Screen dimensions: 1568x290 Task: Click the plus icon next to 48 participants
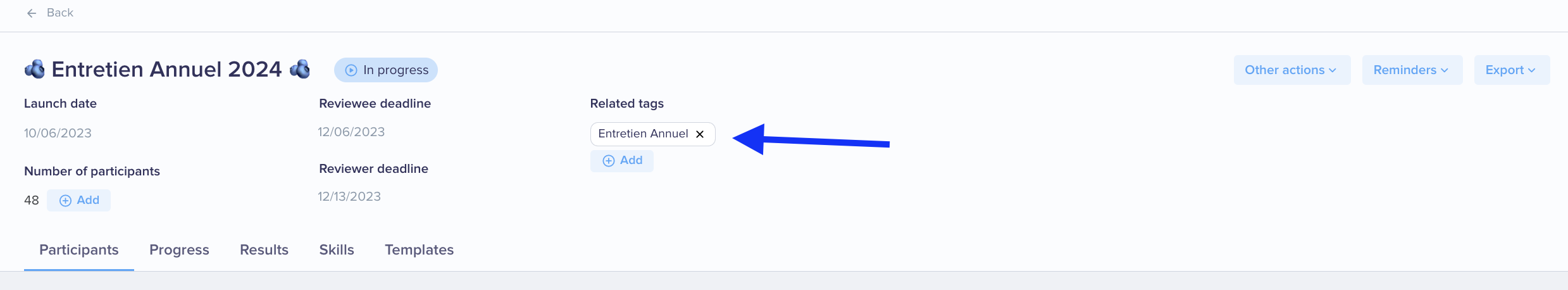pyautogui.click(x=65, y=201)
